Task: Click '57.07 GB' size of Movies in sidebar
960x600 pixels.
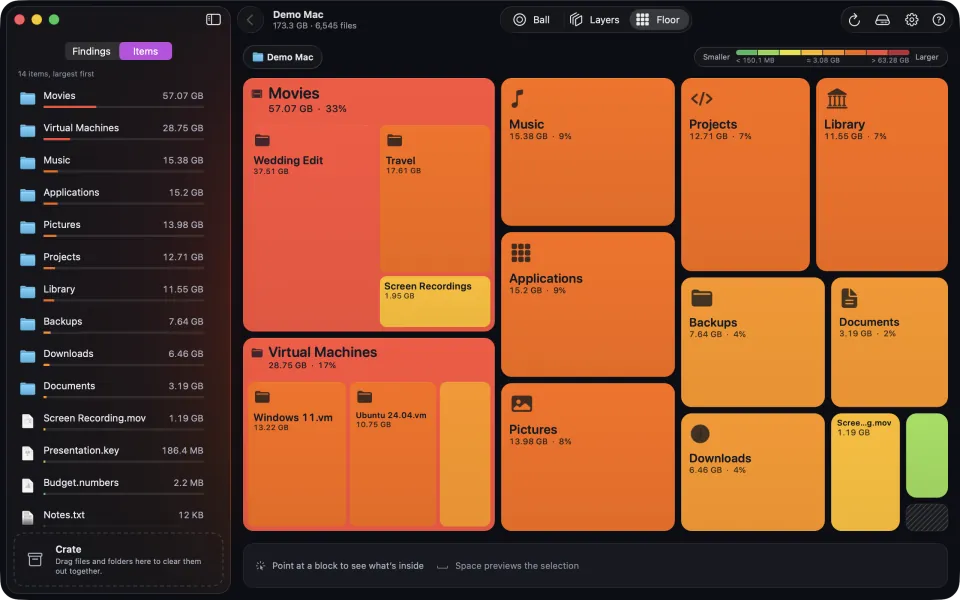Action: (x=182, y=96)
